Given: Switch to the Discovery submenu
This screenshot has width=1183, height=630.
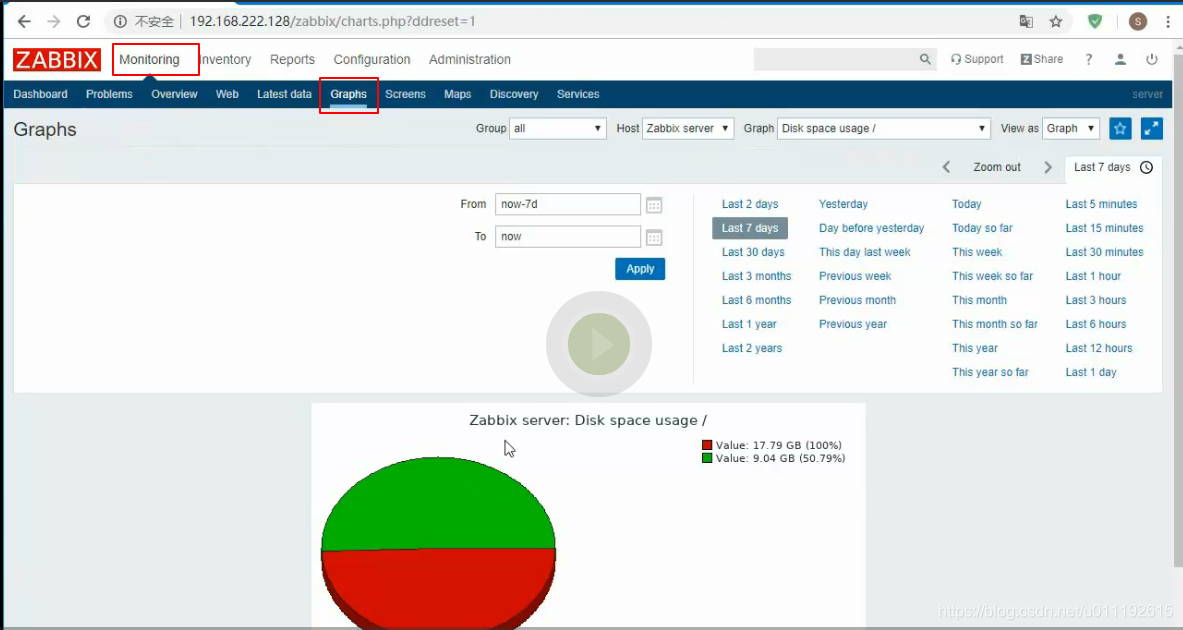Looking at the screenshot, I should [x=514, y=94].
